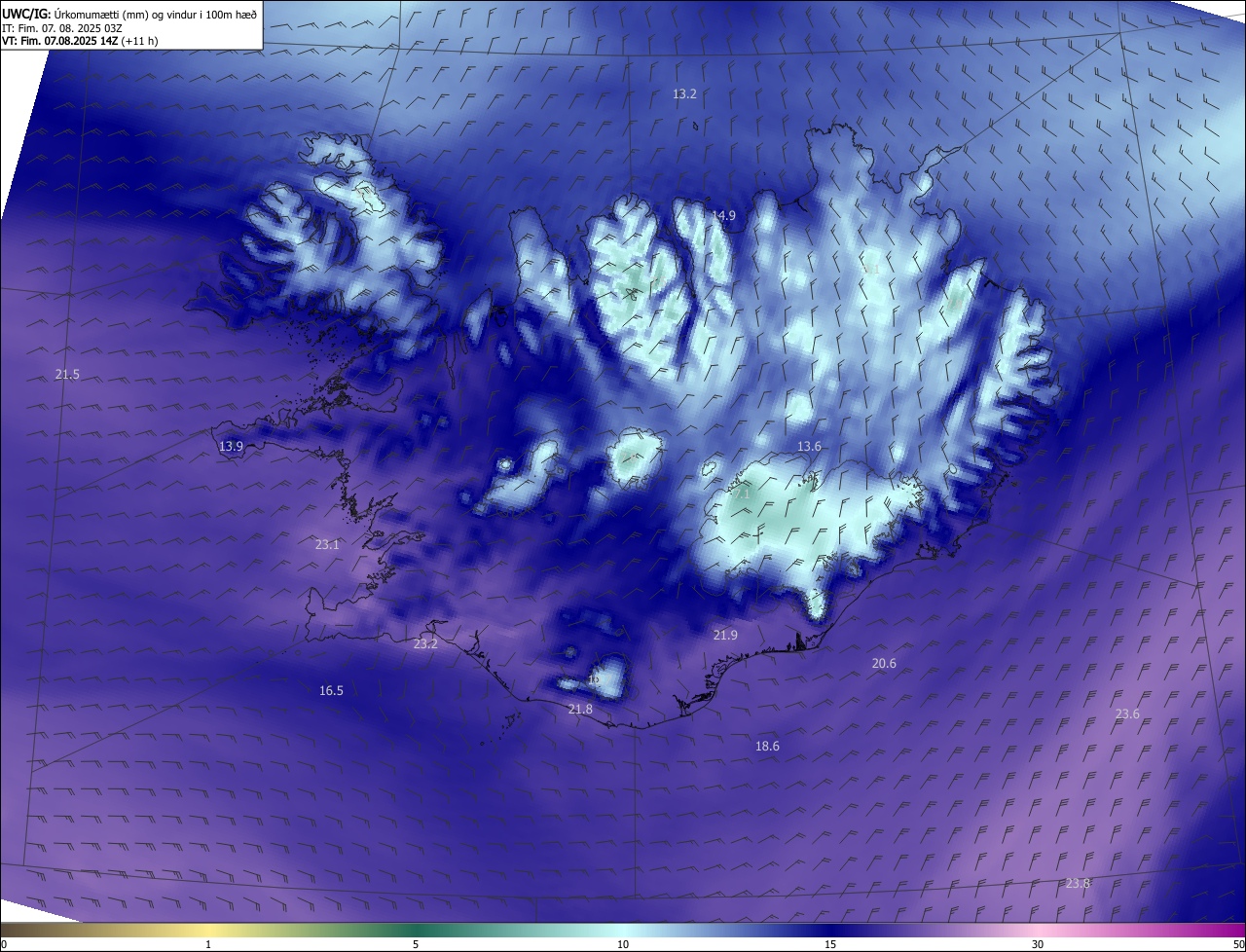The image size is (1246, 952).
Task: Pick the 21.5 value over the western sea
Action: [67, 375]
